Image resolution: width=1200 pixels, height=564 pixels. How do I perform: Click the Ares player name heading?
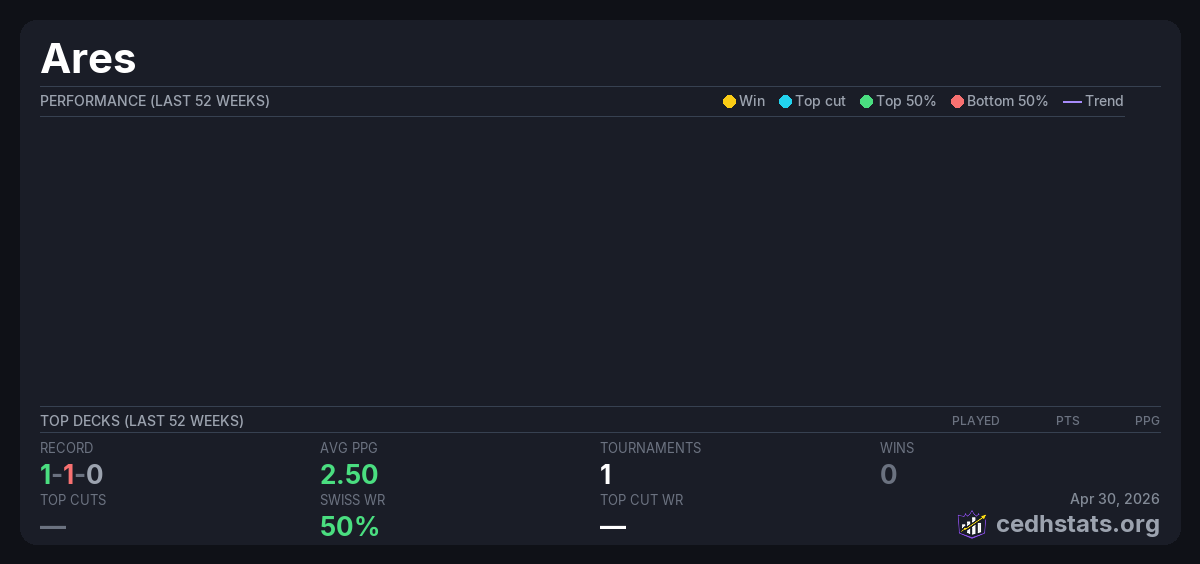click(x=88, y=59)
